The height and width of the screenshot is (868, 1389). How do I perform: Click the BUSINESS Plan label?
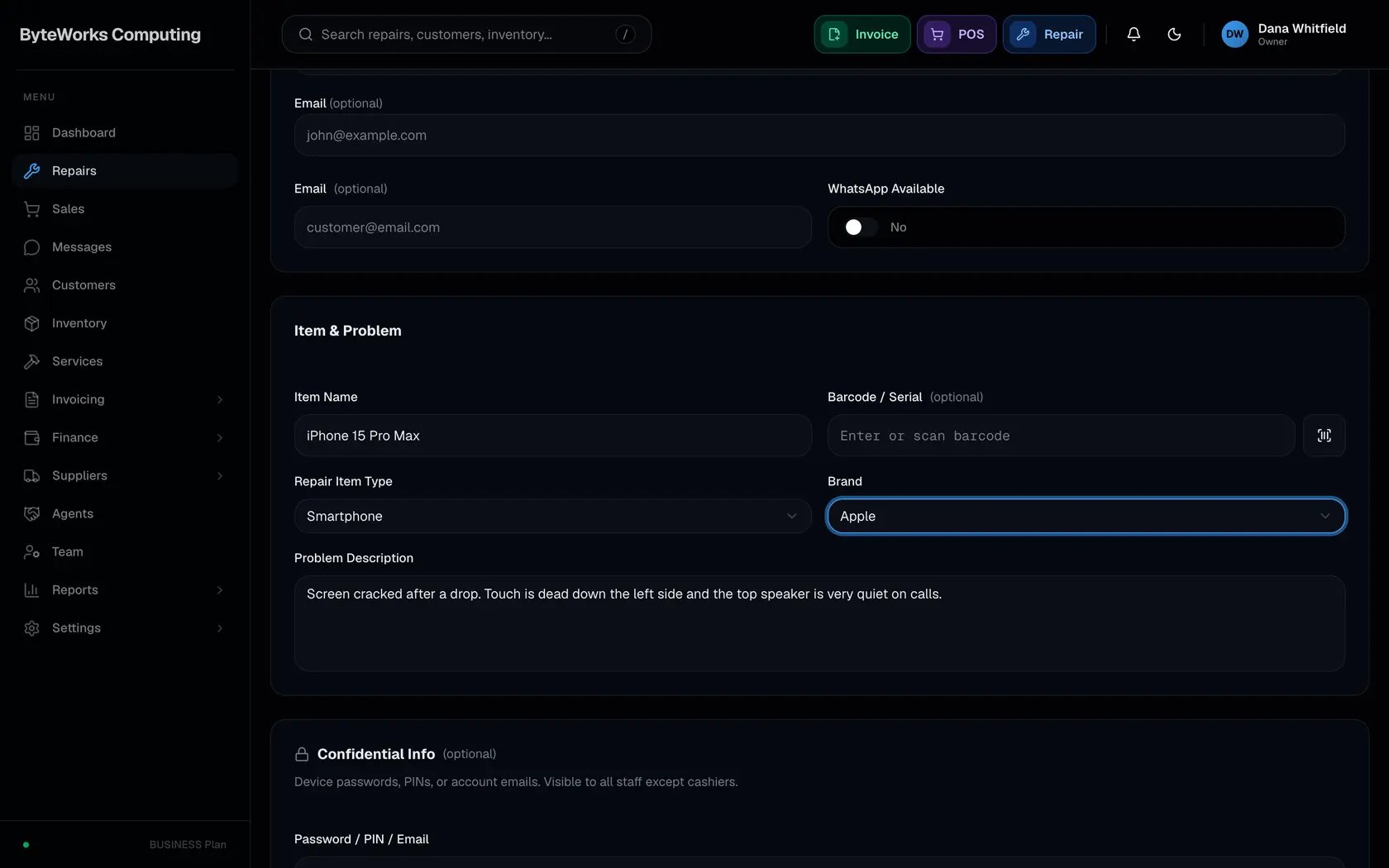point(188,845)
